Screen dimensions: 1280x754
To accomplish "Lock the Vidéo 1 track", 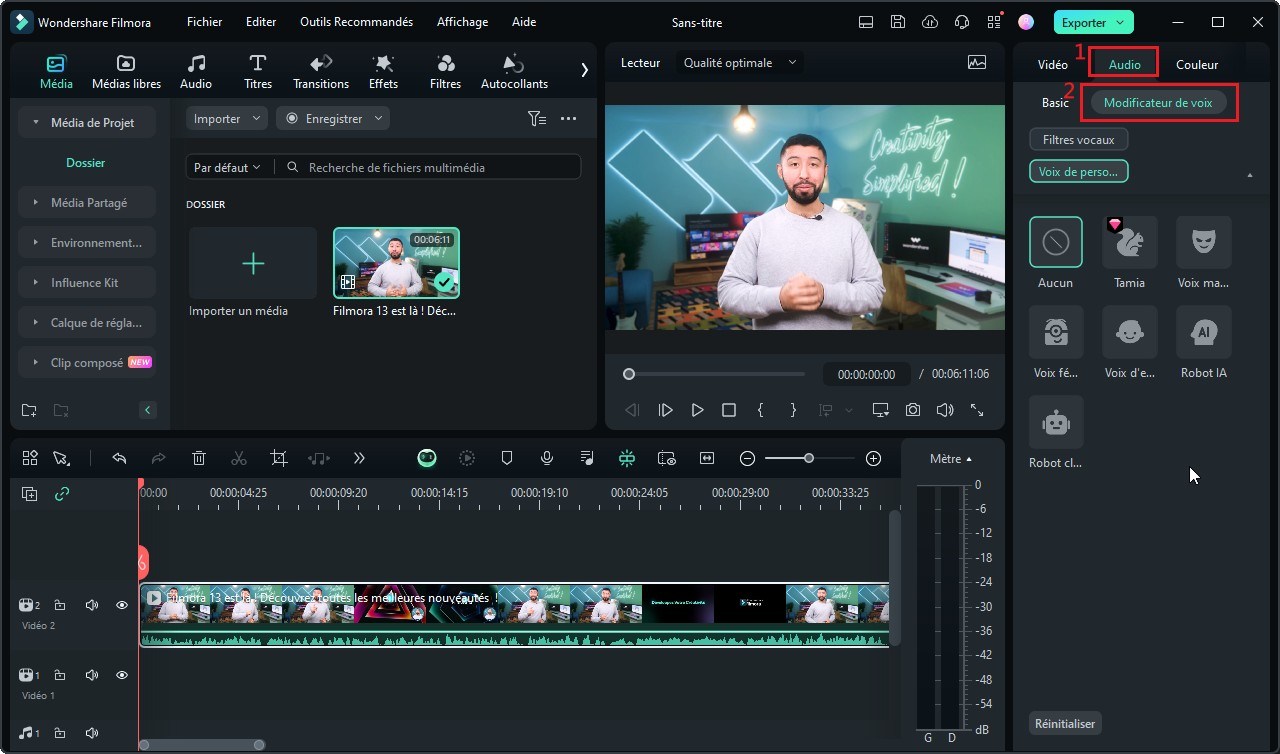I will click(60, 675).
